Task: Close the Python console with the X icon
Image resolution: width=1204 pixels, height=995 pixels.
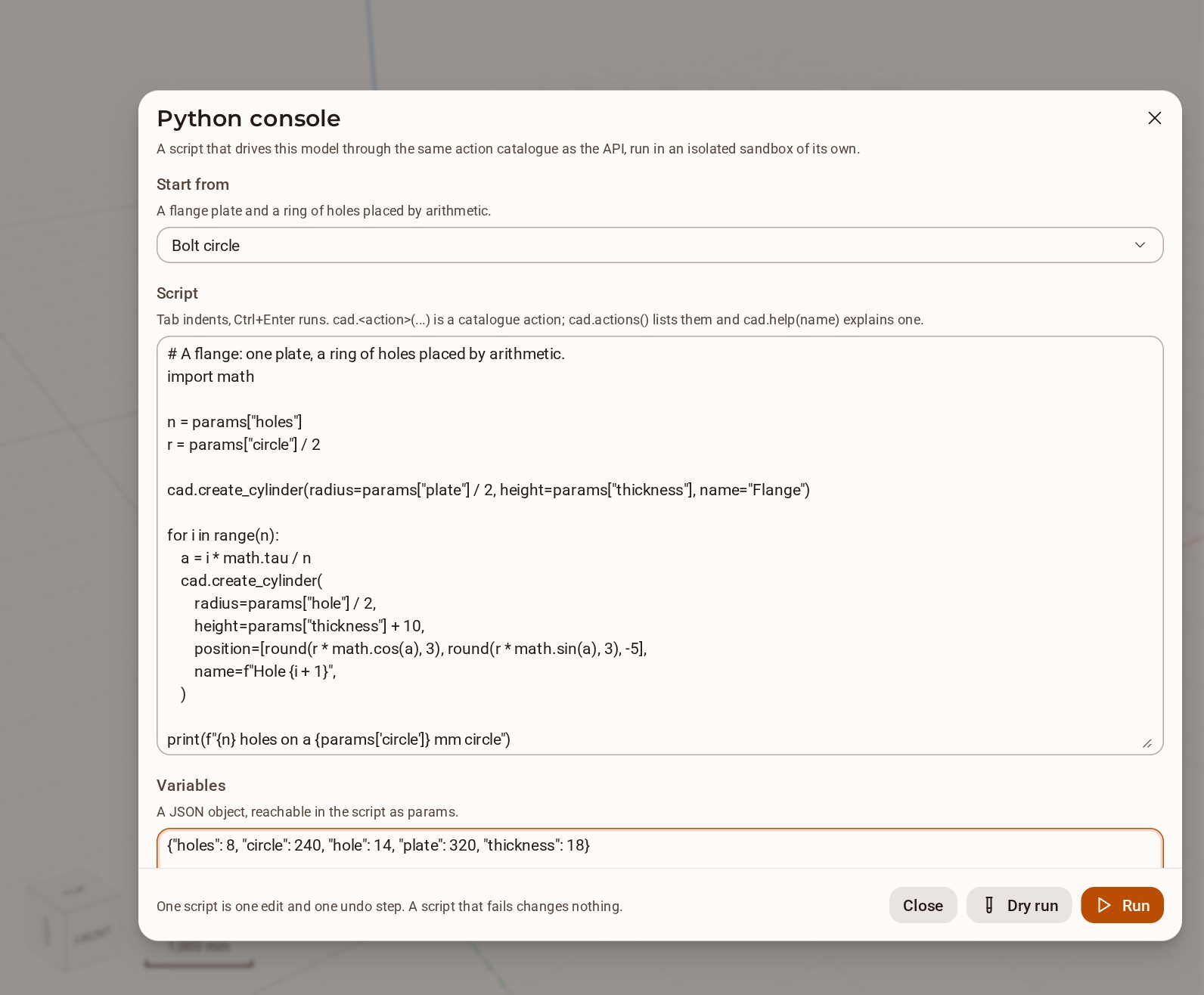Action: tap(1154, 118)
